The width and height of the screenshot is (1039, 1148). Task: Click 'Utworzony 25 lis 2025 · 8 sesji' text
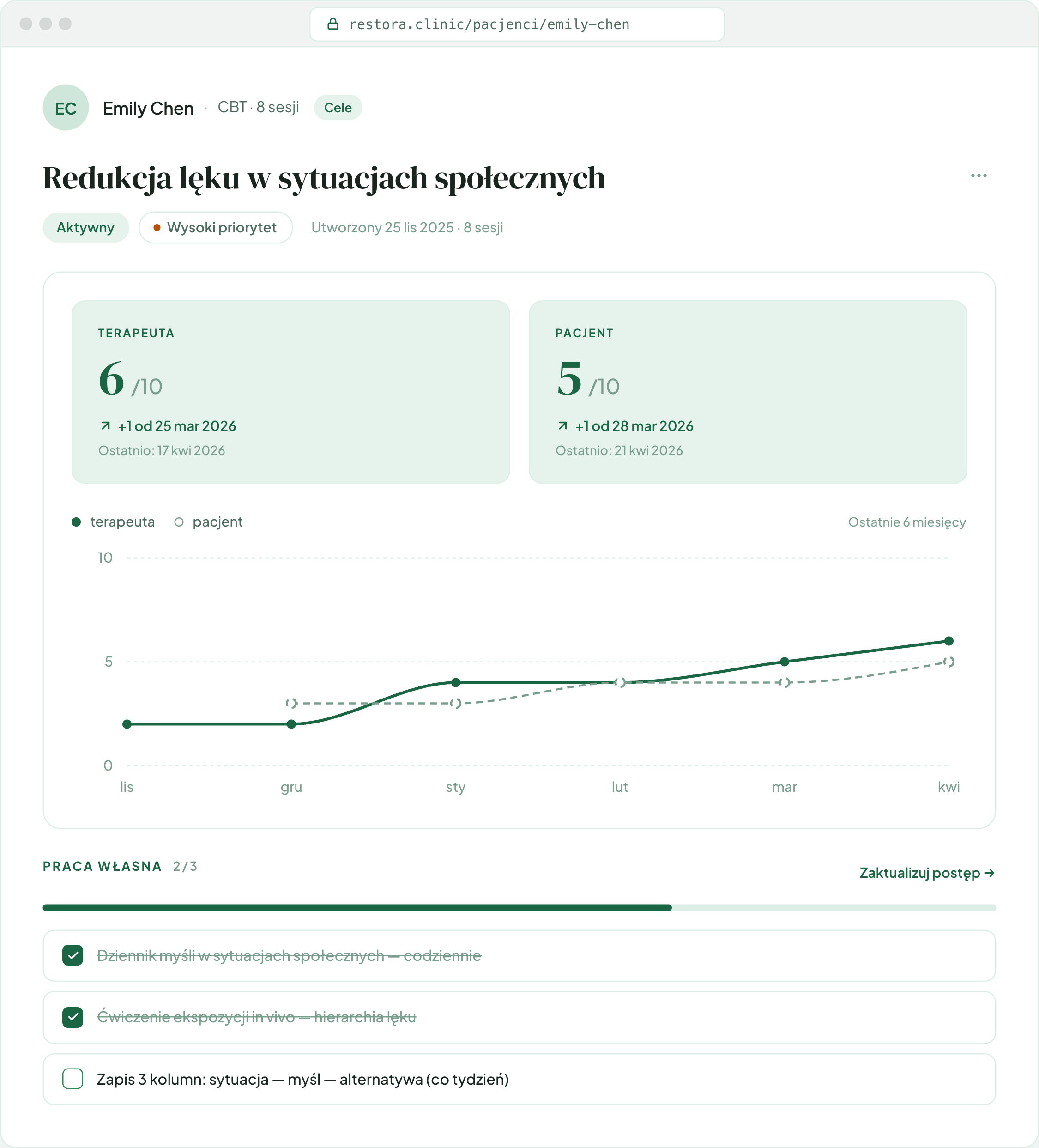pyautogui.click(x=407, y=228)
